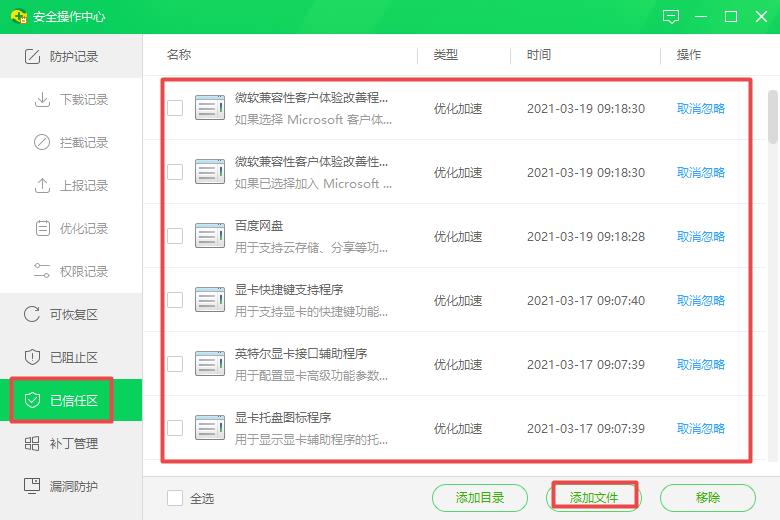This screenshot has height=520, width=780.
Task: Click the 可恢复区 restore icon
Action: pos(32,315)
